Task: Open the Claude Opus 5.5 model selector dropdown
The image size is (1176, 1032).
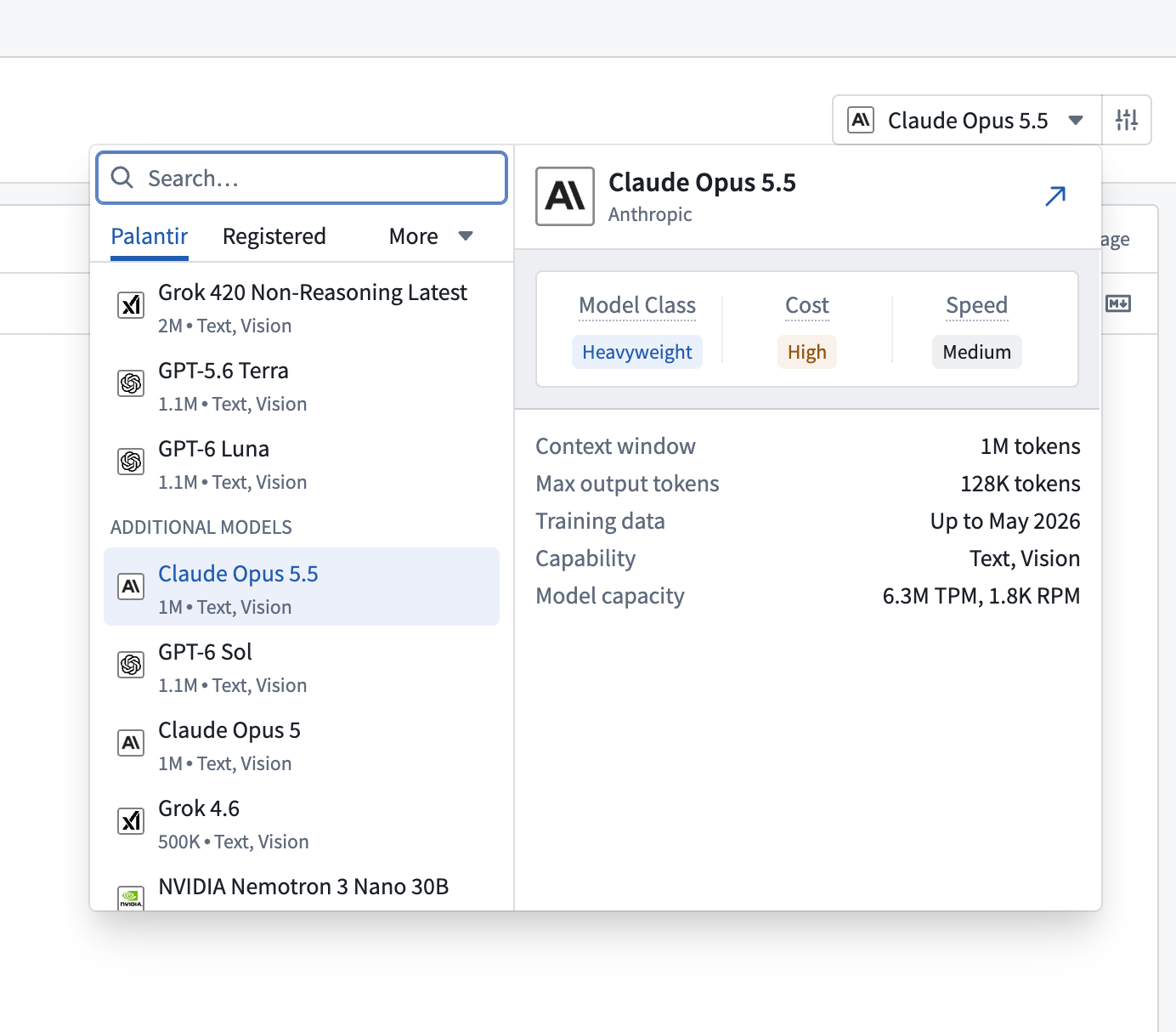Action: (x=967, y=120)
